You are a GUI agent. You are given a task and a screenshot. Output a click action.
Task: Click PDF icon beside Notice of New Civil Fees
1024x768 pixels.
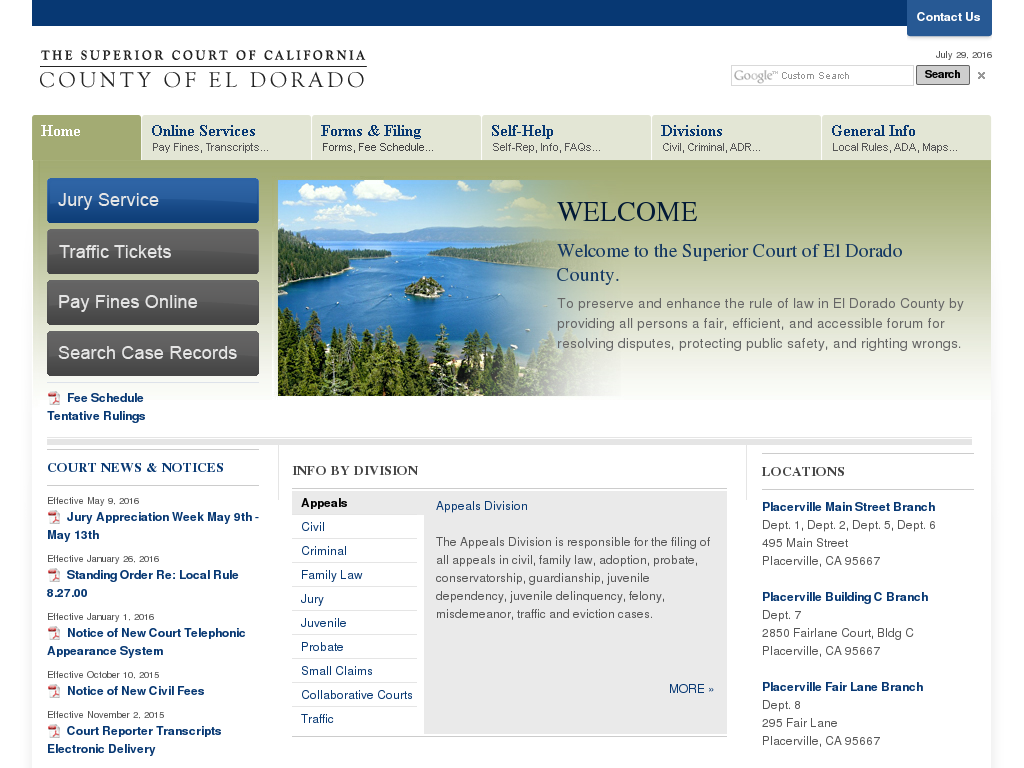pyautogui.click(x=54, y=692)
